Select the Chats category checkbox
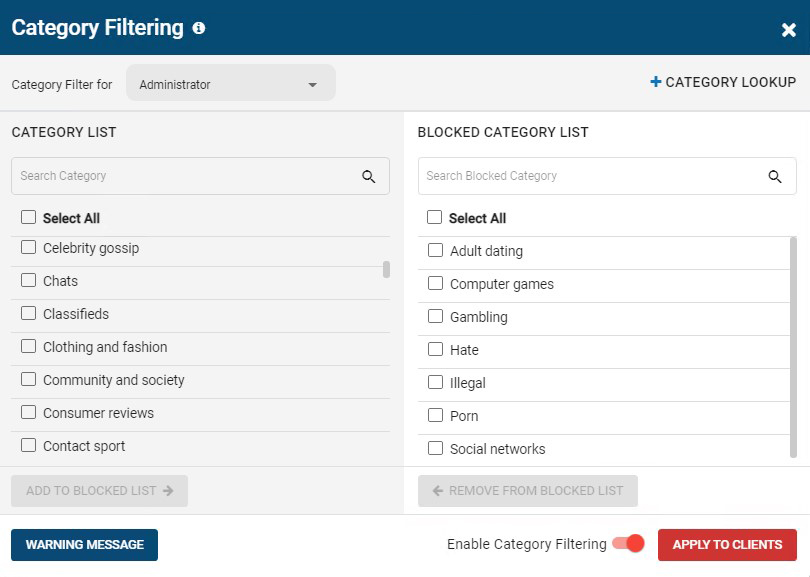 point(27,281)
